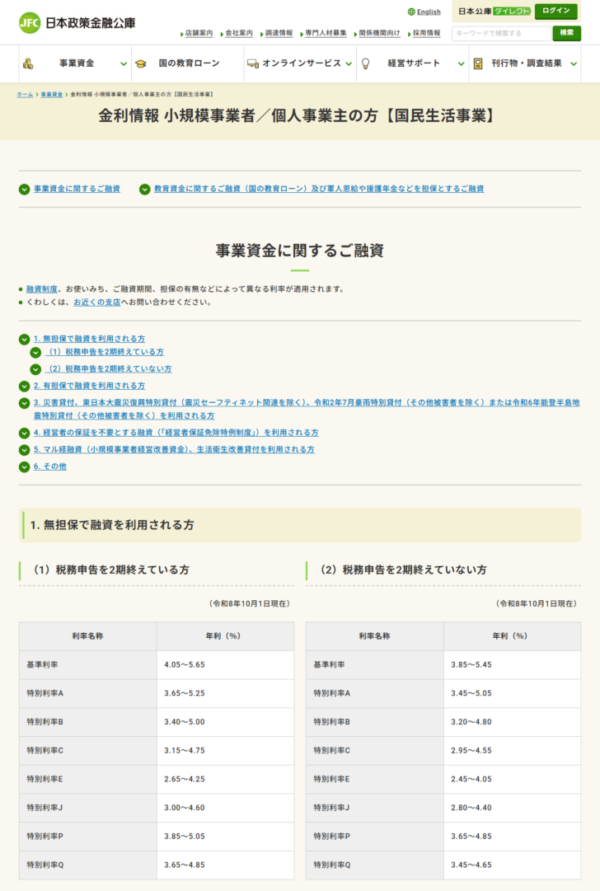600x891 pixels.
Task: Click the light bulb icon for 経営サポート
Action: [x=365, y=64]
